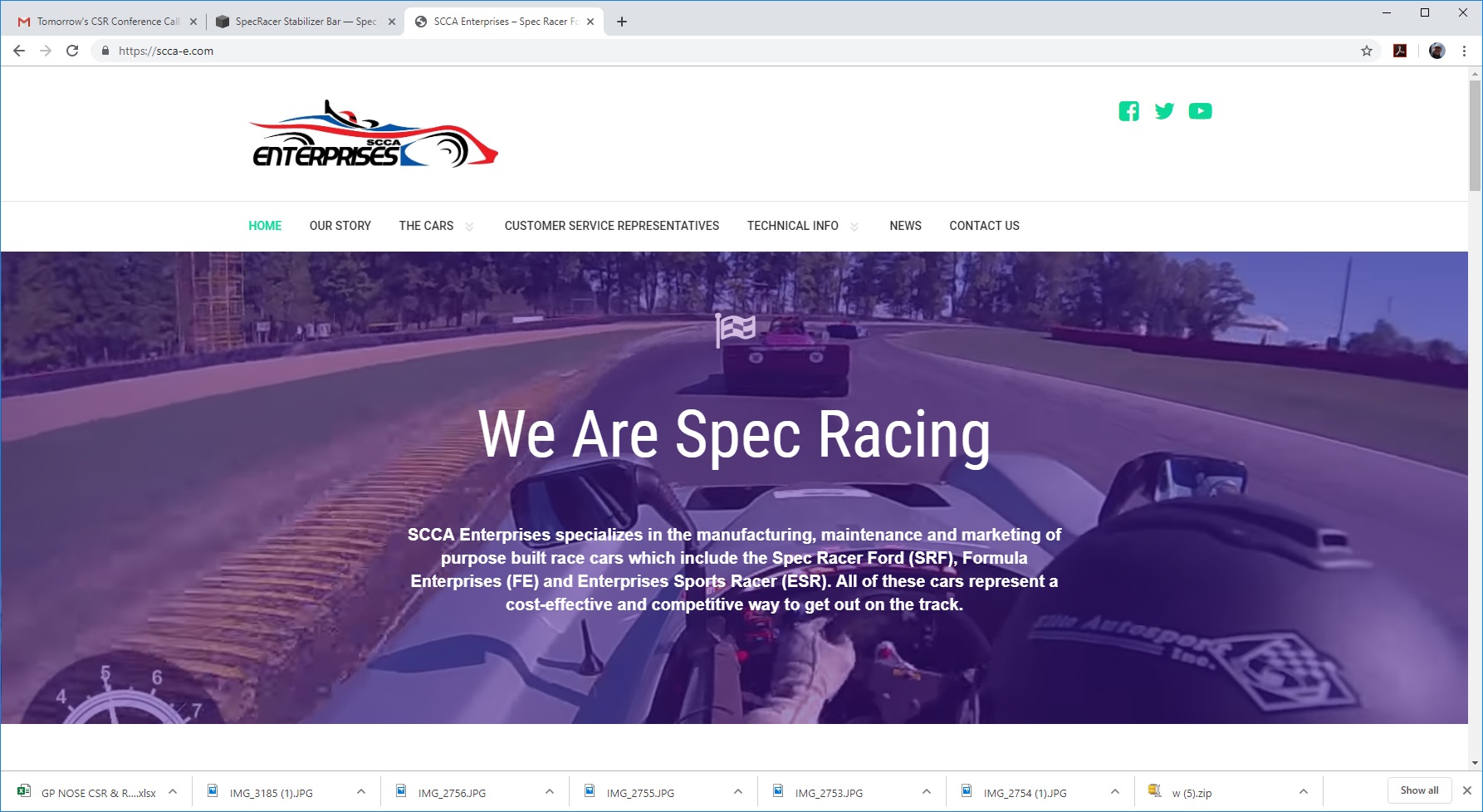Close the downloads bar with the X
The height and width of the screenshot is (812, 1483).
(1467, 790)
